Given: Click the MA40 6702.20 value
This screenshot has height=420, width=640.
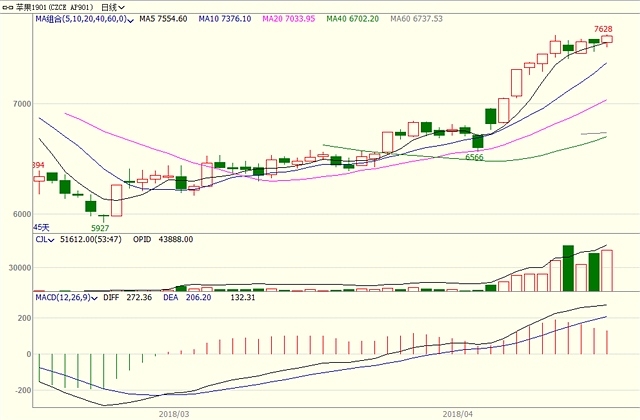Looking at the screenshot, I should (353, 19).
